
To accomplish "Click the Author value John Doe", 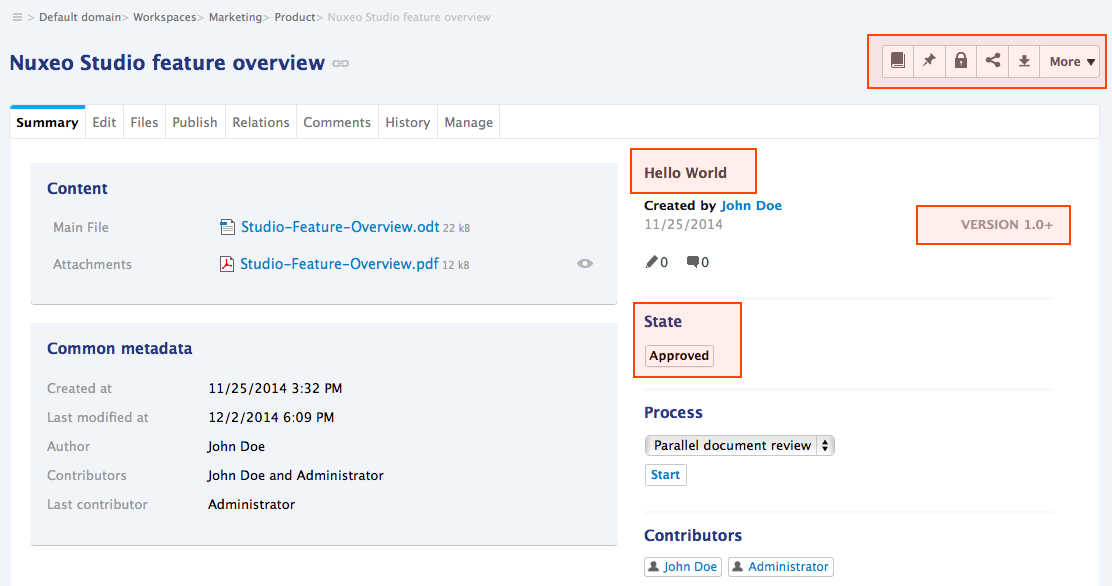I will [x=236, y=446].
